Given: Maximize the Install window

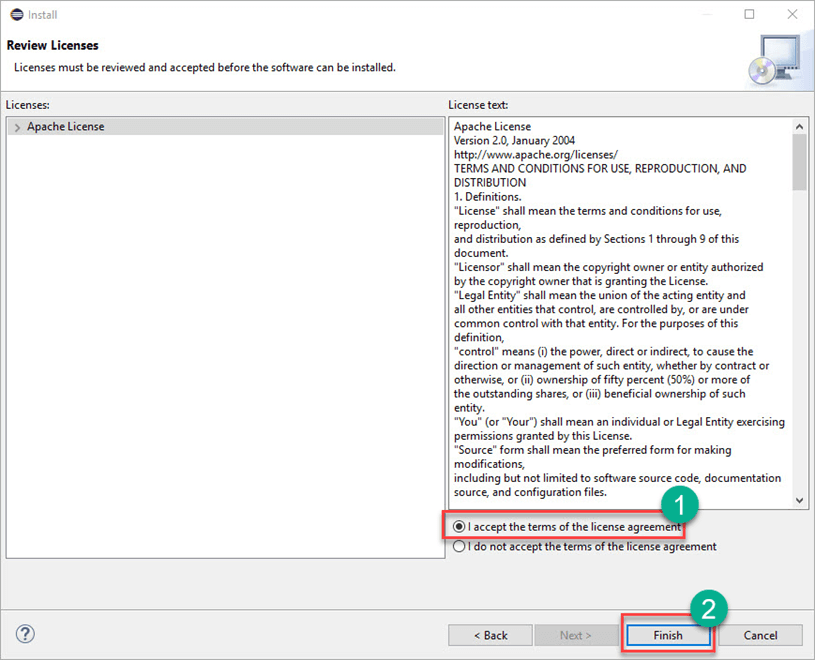Looking at the screenshot, I should click(750, 15).
